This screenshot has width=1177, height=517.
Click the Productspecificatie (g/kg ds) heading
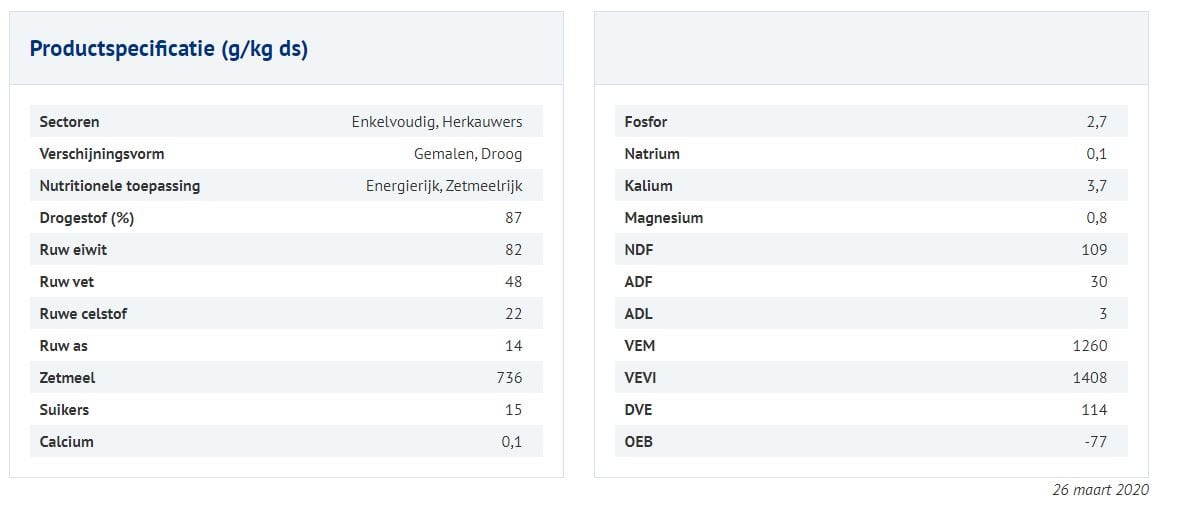[168, 49]
